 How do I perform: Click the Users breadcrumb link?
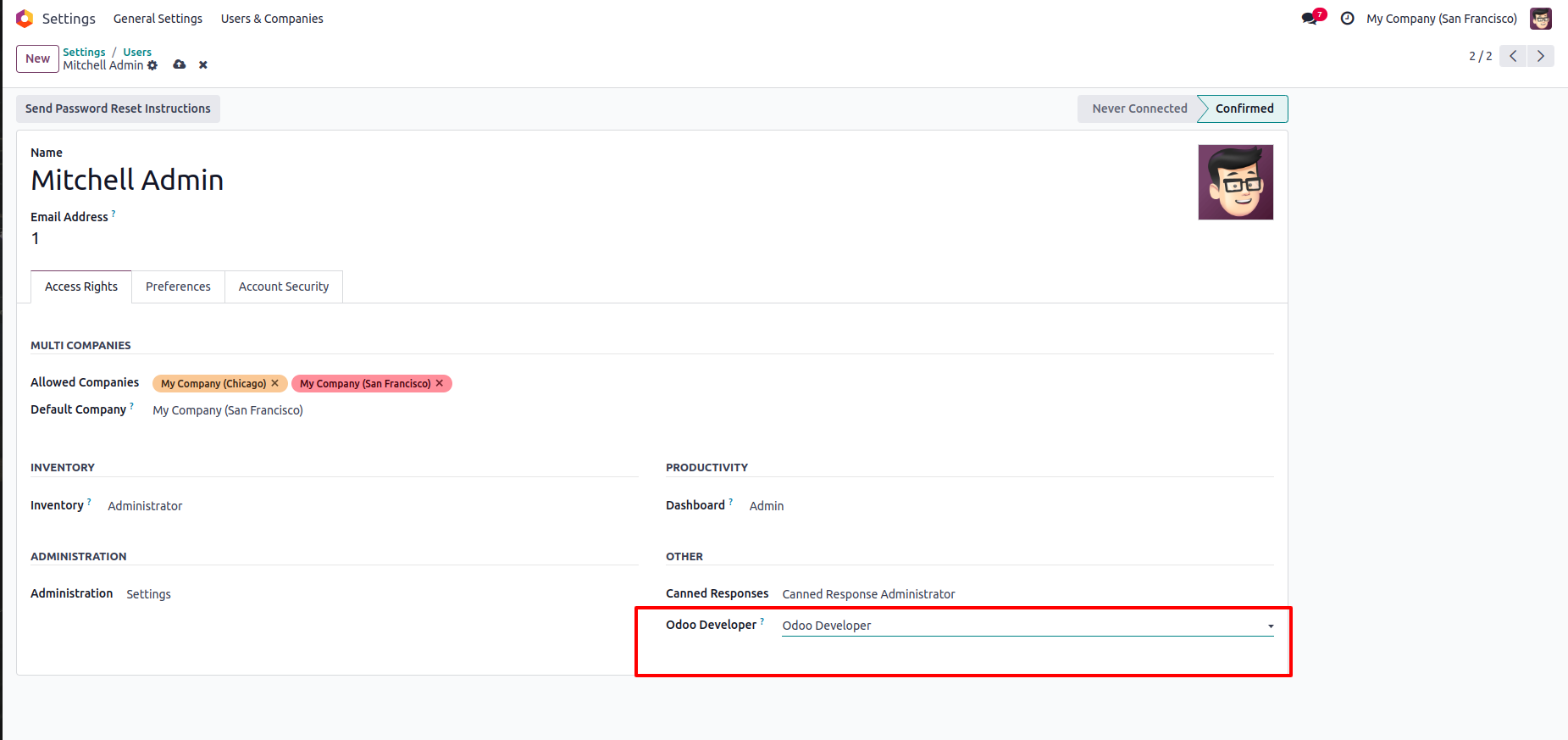point(137,52)
